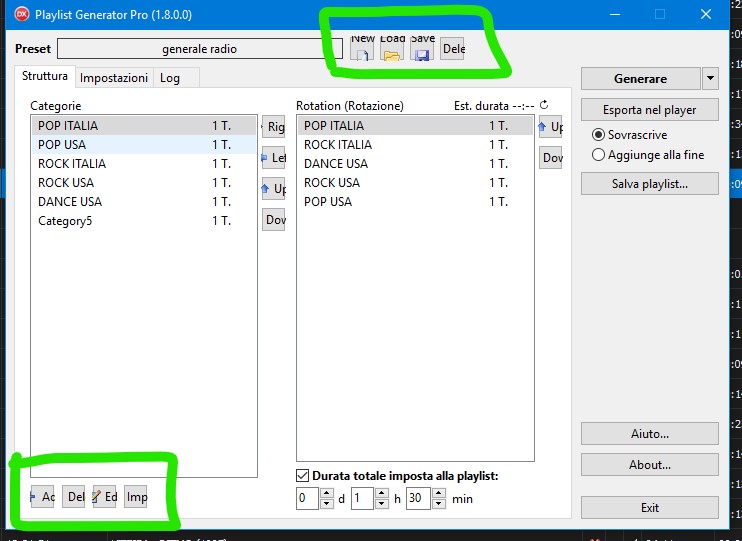This screenshot has height=541, width=742.
Task: Select the Aggiunge alla fine option
Action: pos(599,155)
